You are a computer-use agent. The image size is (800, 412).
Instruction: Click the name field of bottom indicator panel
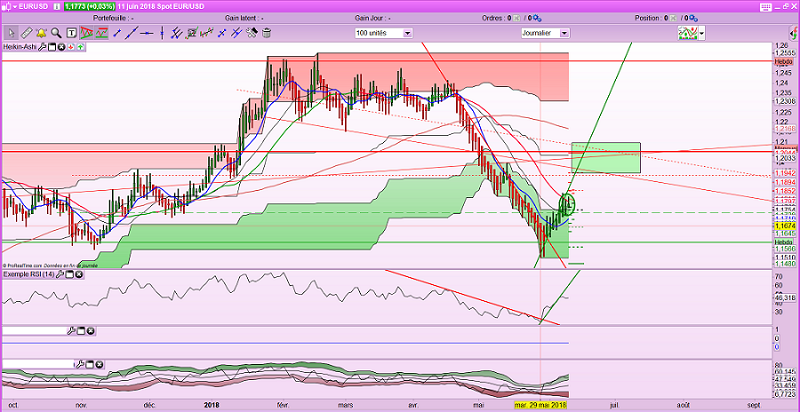(x=39, y=364)
